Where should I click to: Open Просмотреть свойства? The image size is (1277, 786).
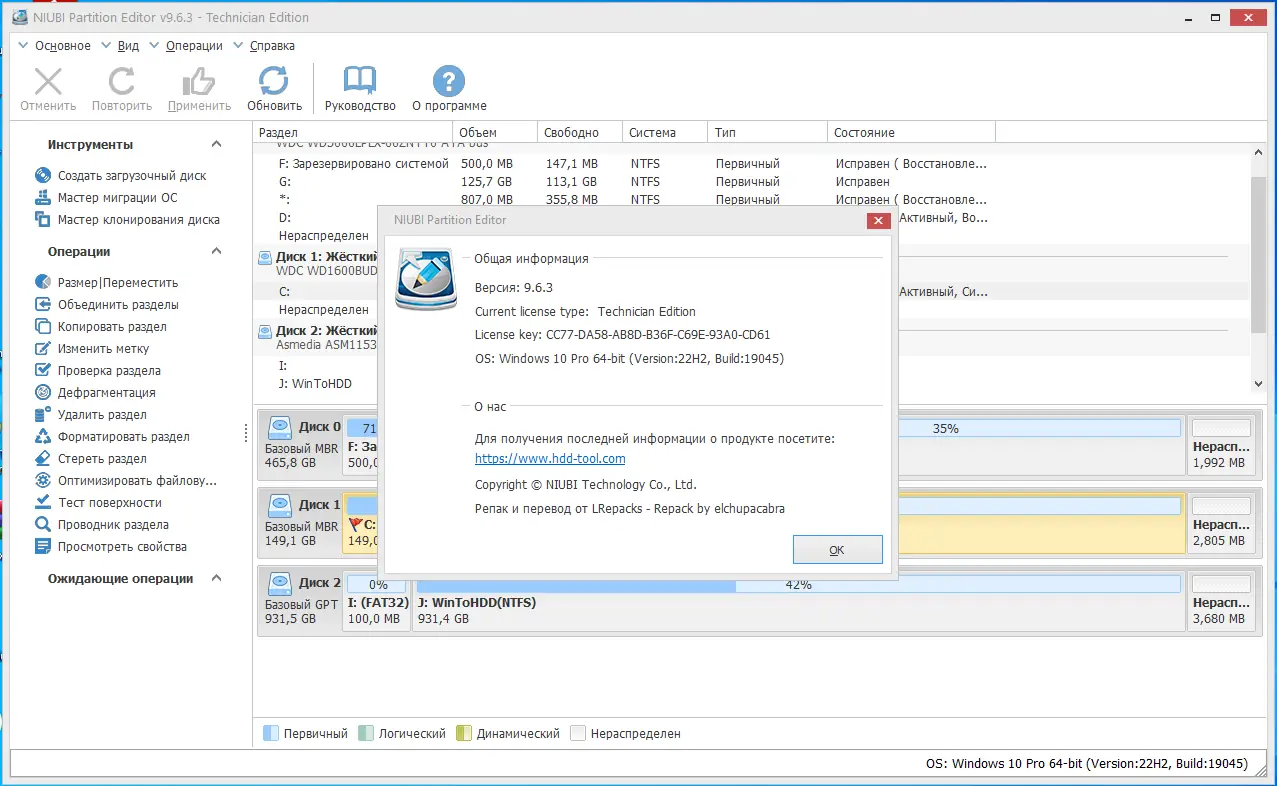coord(111,546)
